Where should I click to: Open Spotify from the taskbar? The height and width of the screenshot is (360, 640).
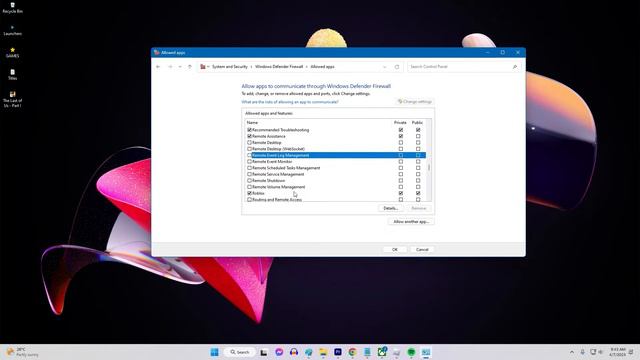[411, 352]
